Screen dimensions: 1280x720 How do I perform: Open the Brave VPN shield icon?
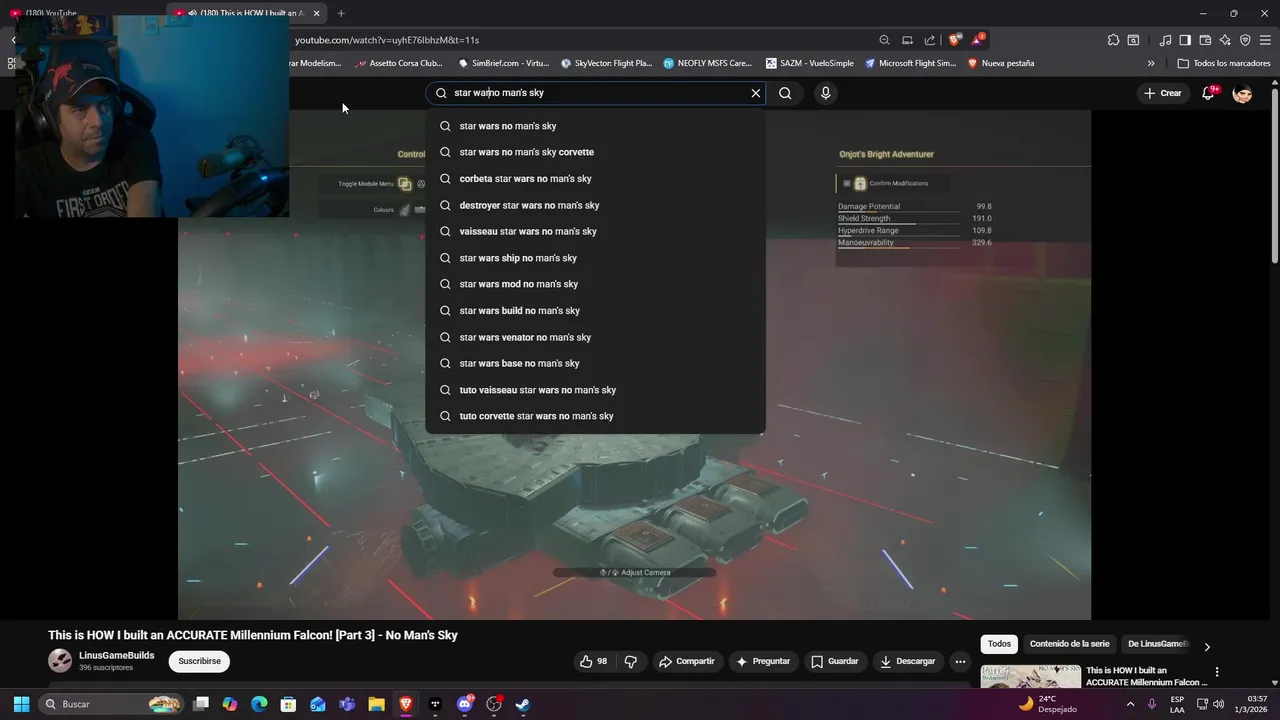(1245, 40)
